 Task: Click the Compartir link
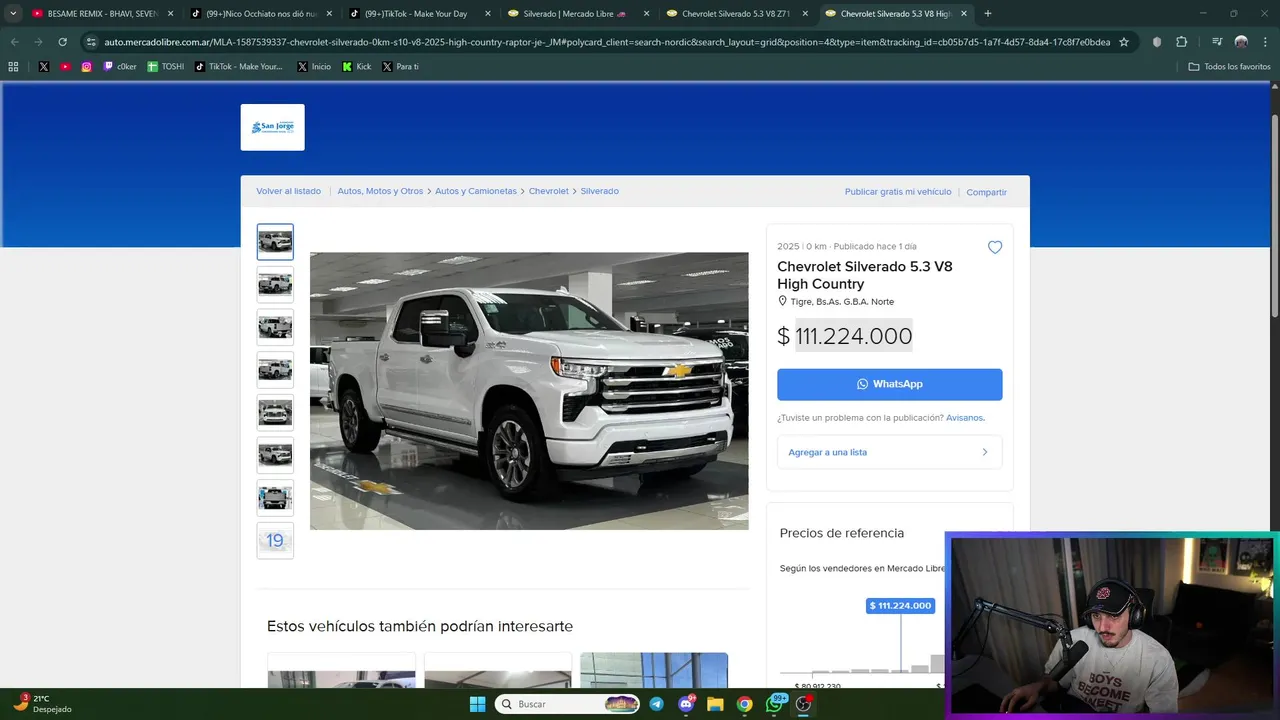pos(986,192)
